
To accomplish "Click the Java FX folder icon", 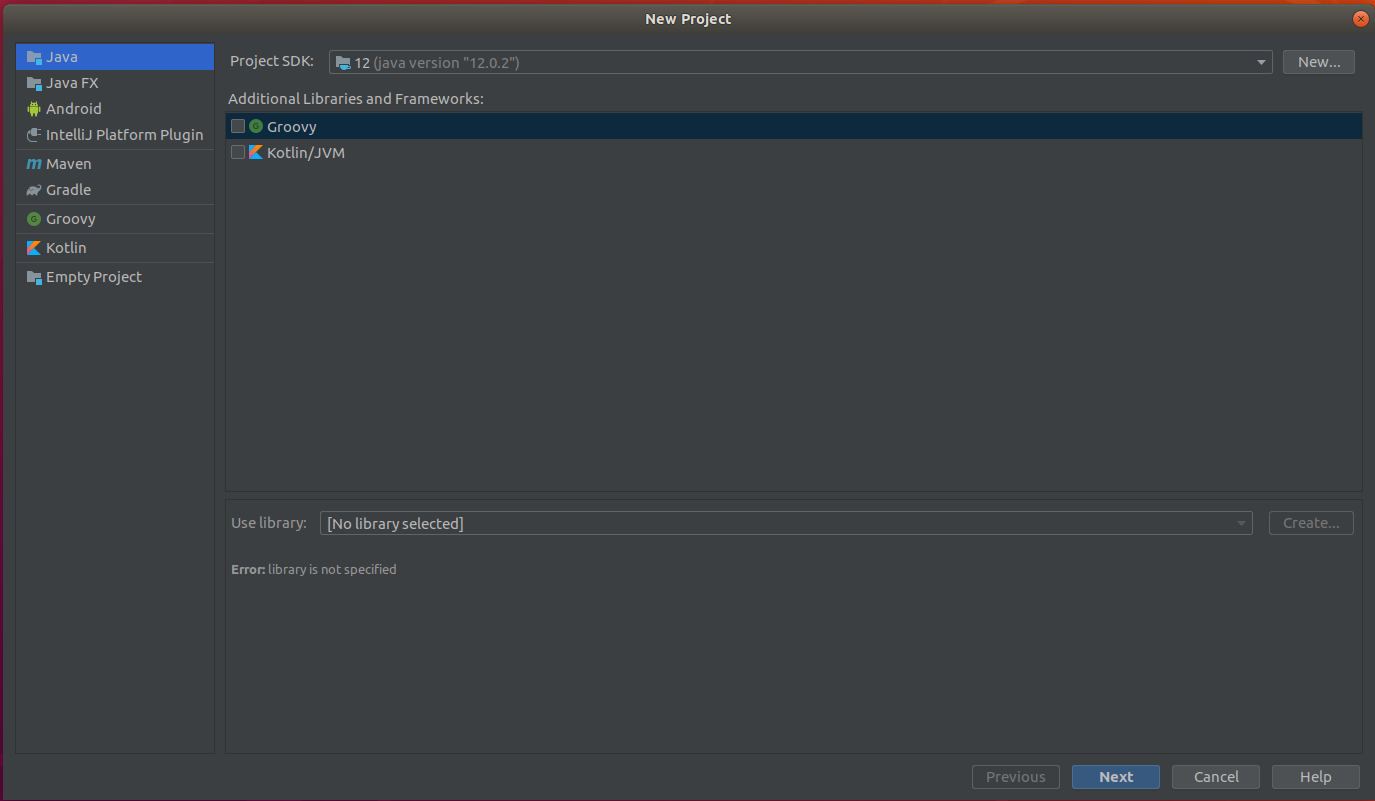I will (34, 83).
